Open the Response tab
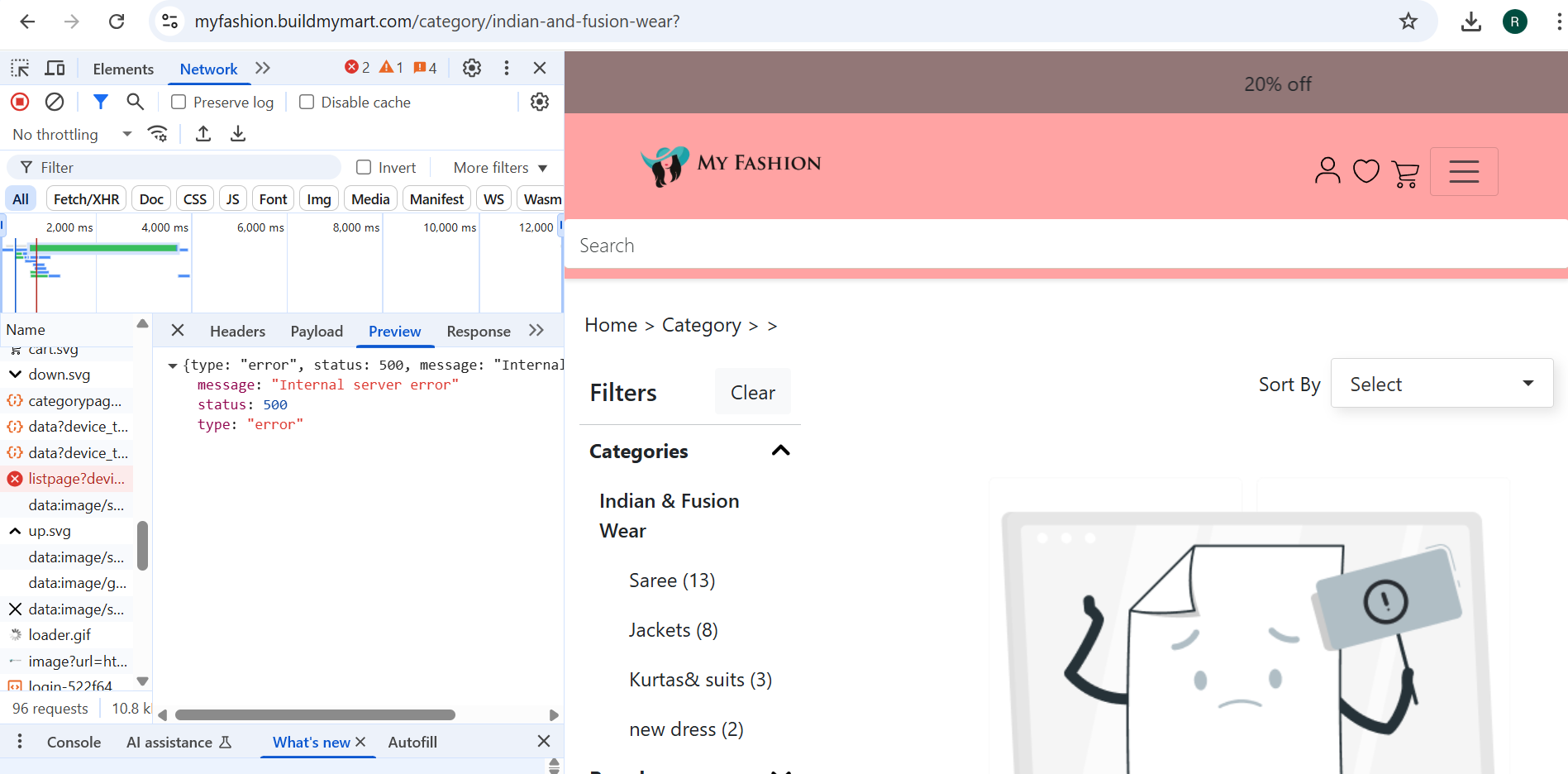 click(479, 331)
